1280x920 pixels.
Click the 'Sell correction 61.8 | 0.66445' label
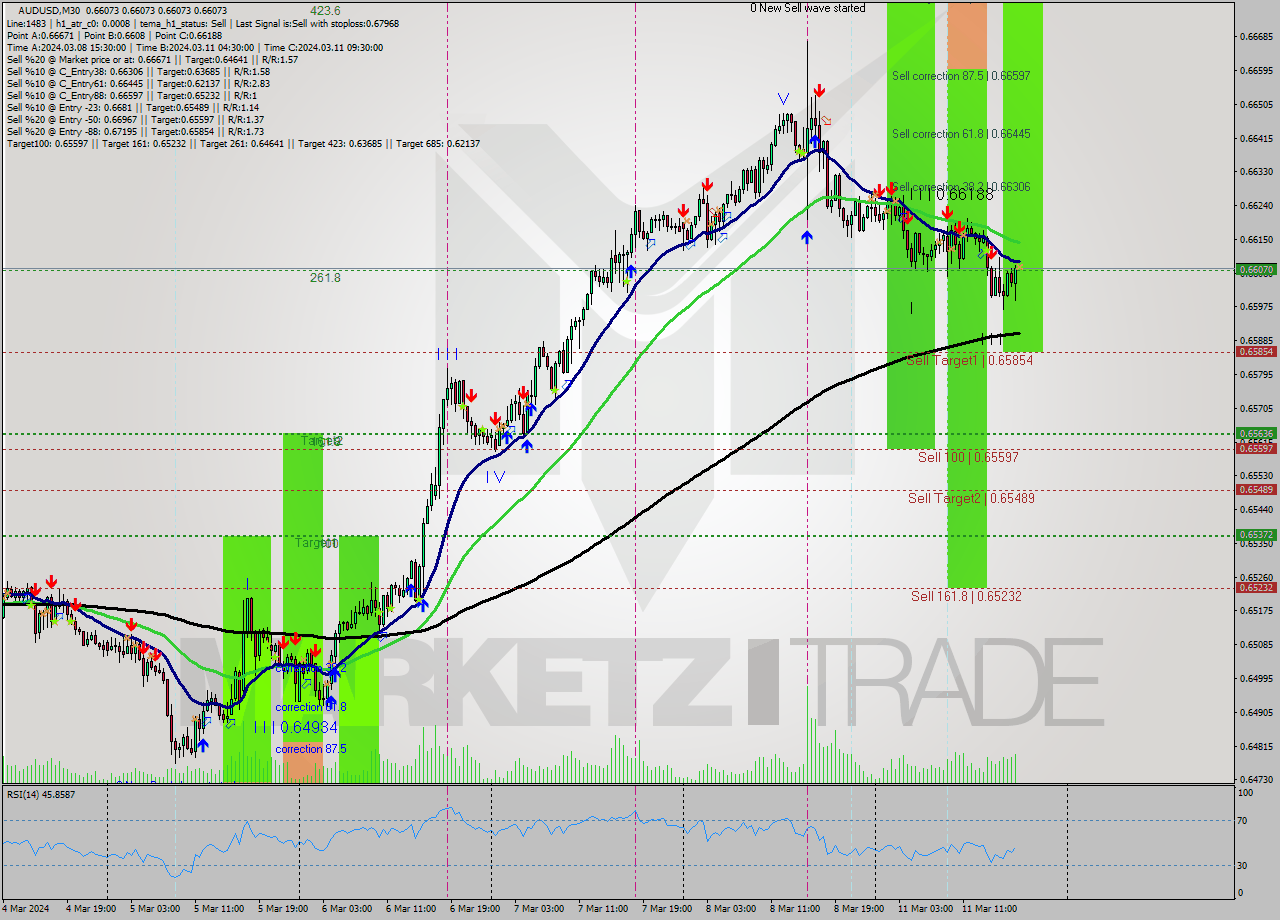961,133
